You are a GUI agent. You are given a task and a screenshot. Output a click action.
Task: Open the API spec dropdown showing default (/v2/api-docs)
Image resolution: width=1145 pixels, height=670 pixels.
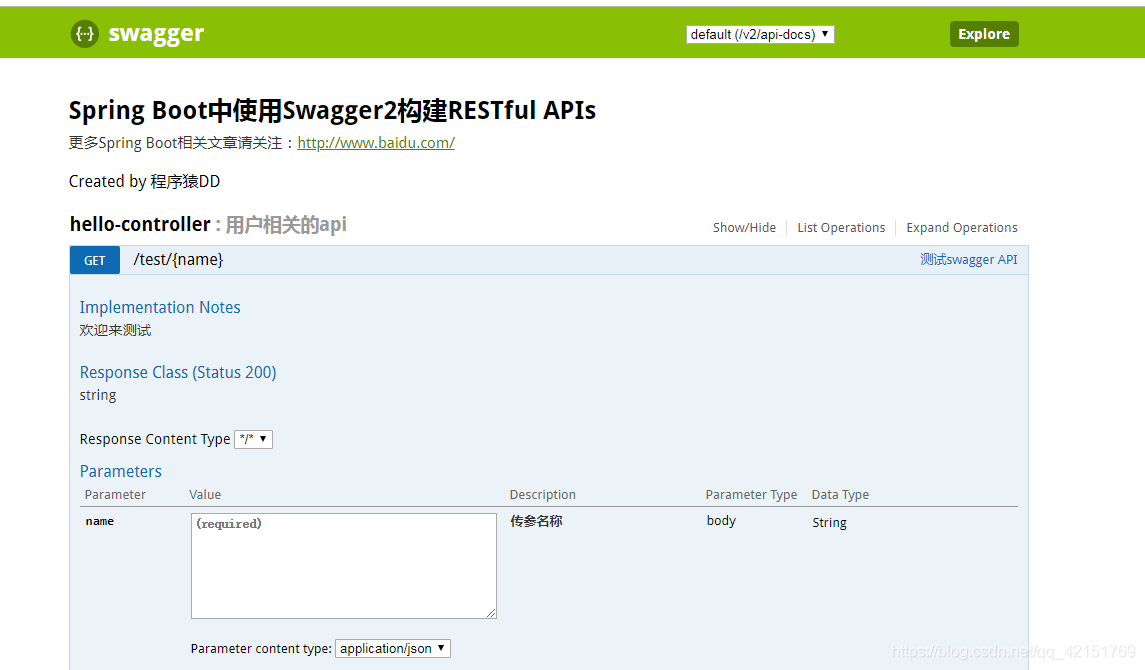coord(760,33)
